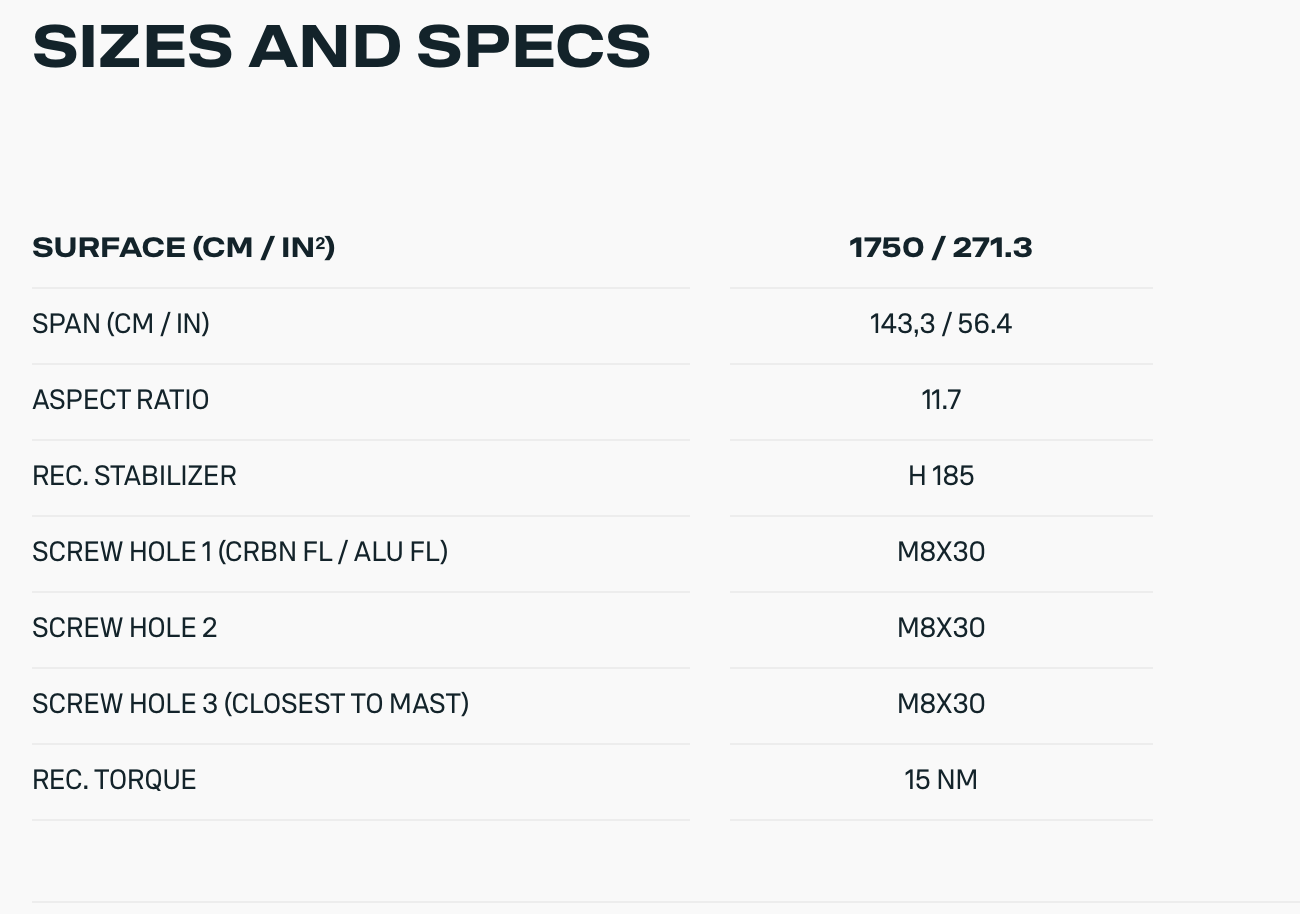1300x914 pixels.
Task: Click the M8X30 value for screw hole 3
Action: tap(941, 704)
